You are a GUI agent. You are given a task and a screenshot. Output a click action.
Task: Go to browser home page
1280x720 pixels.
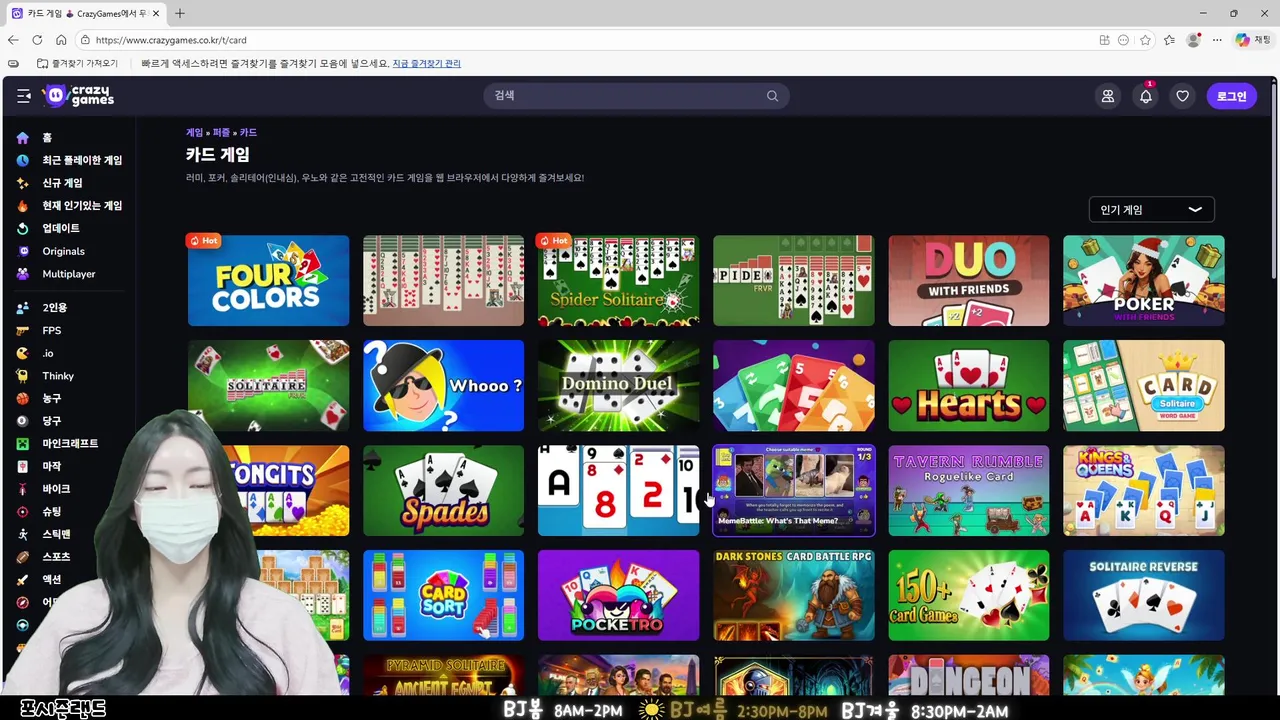tap(61, 40)
